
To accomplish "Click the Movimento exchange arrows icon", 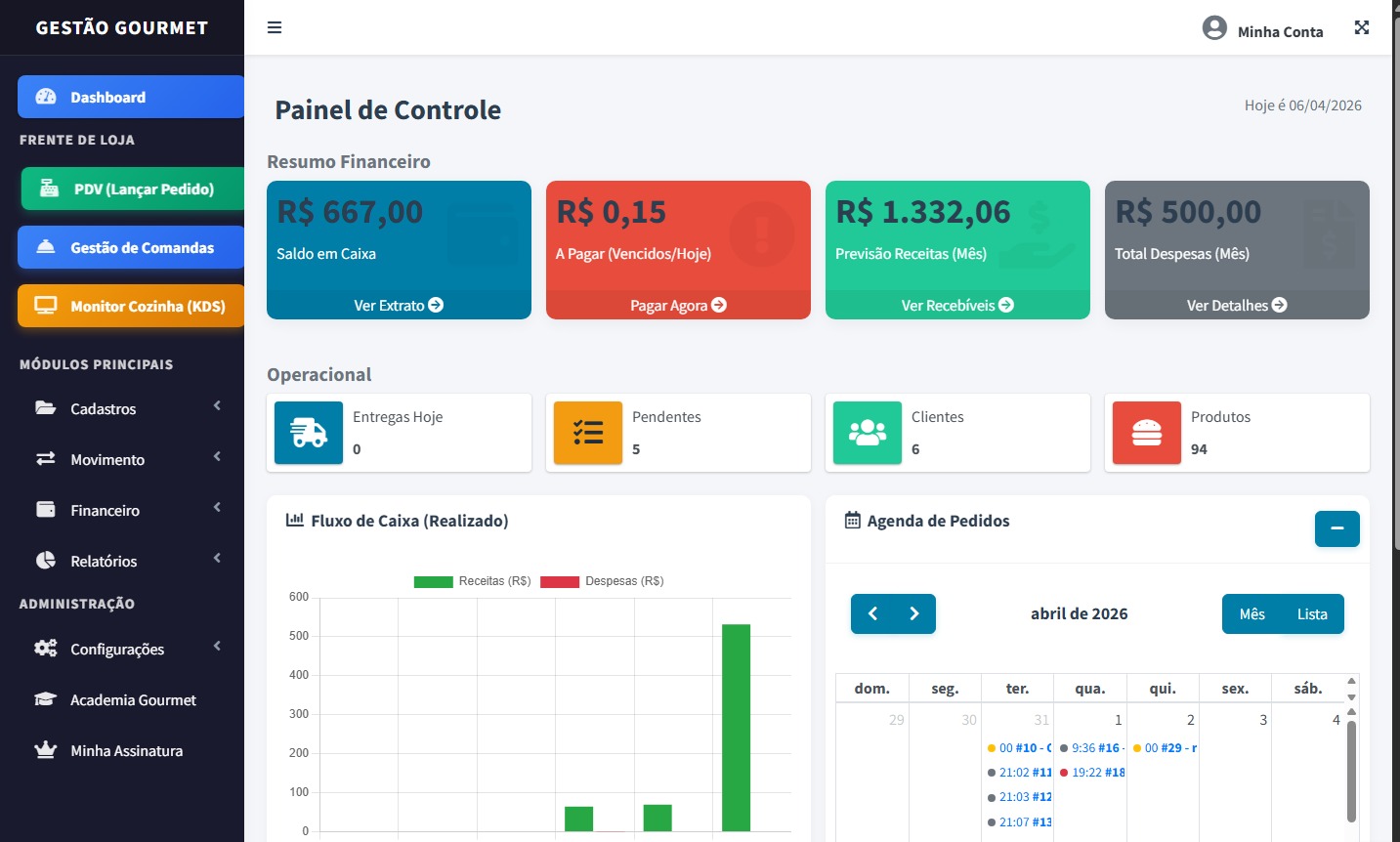I will coord(46,458).
